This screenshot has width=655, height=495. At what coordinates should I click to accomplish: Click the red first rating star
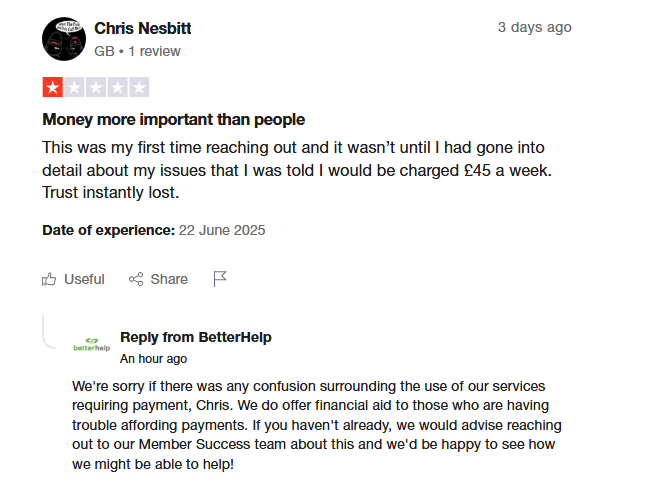tap(52, 88)
